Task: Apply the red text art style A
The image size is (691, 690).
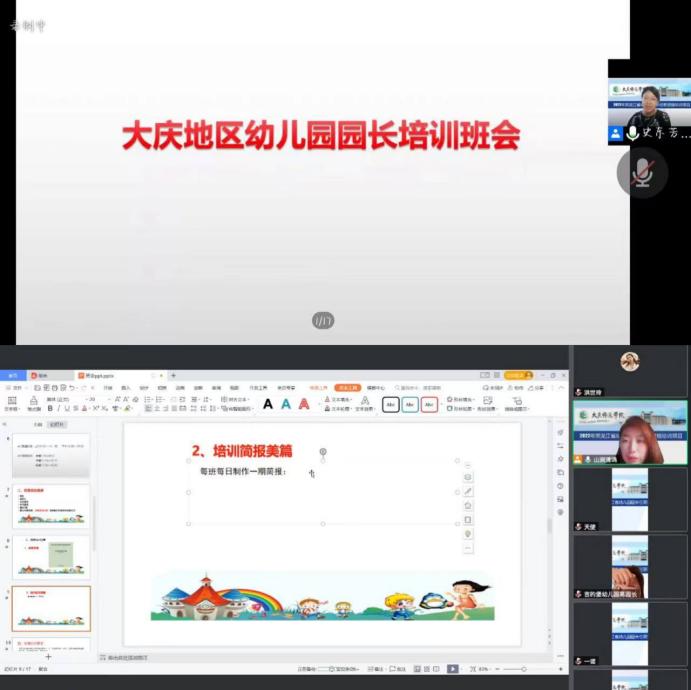Action: (x=304, y=404)
